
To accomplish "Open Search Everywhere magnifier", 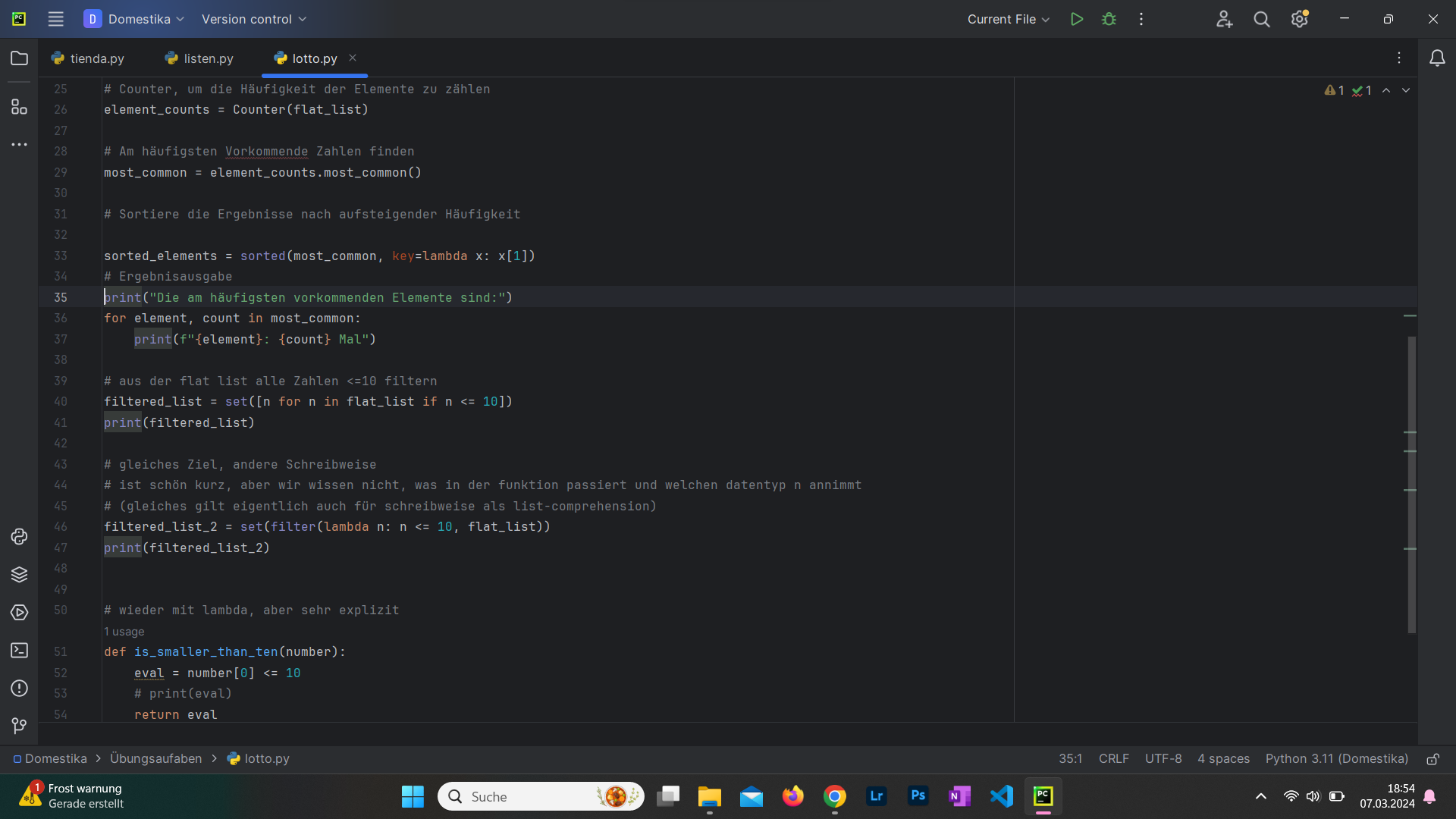I will [1262, 19].
